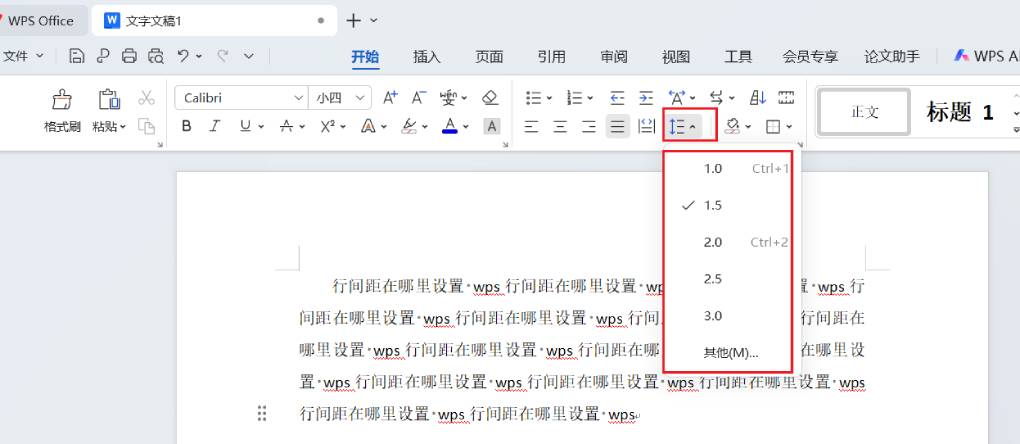Open new tab options arrow beside plus
1020x444 pixels.
[x=373, y=21]
